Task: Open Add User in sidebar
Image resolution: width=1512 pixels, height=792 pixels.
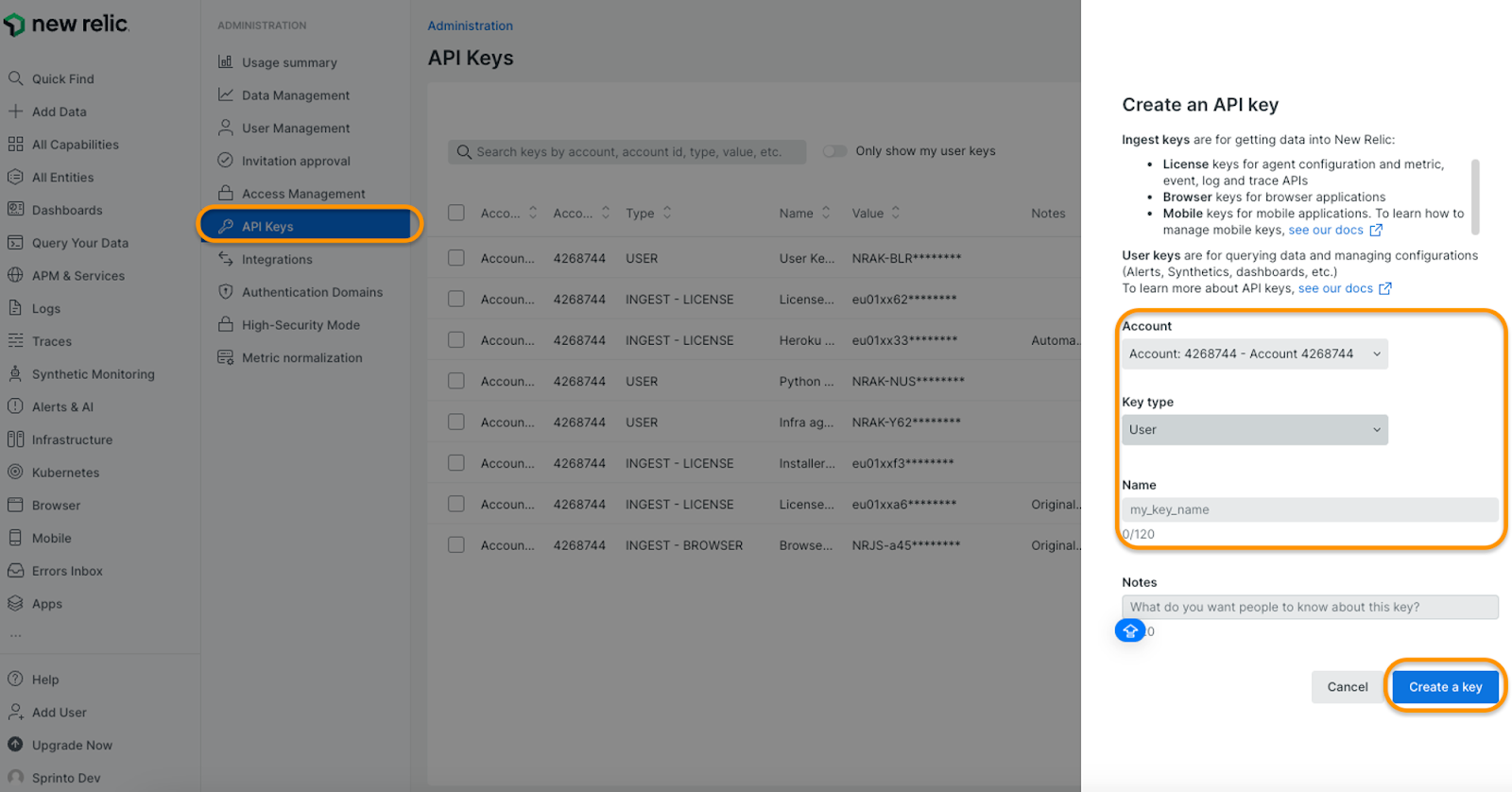Action: tap(59, 712)
